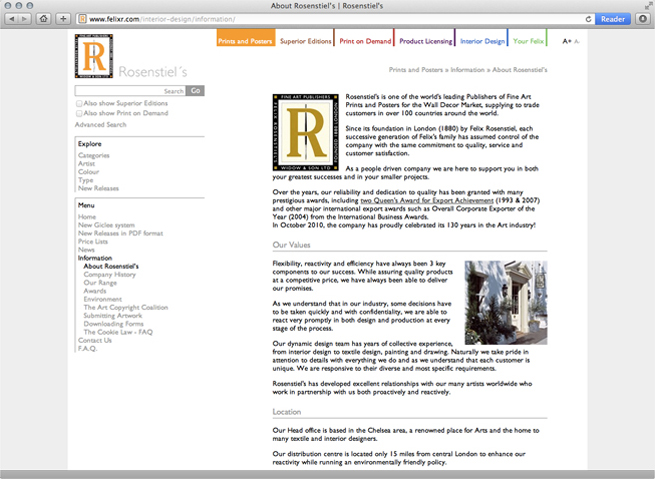Click Information in breadcrumb trail
Screen dimensions: 655x479
[x=467, y=70]
